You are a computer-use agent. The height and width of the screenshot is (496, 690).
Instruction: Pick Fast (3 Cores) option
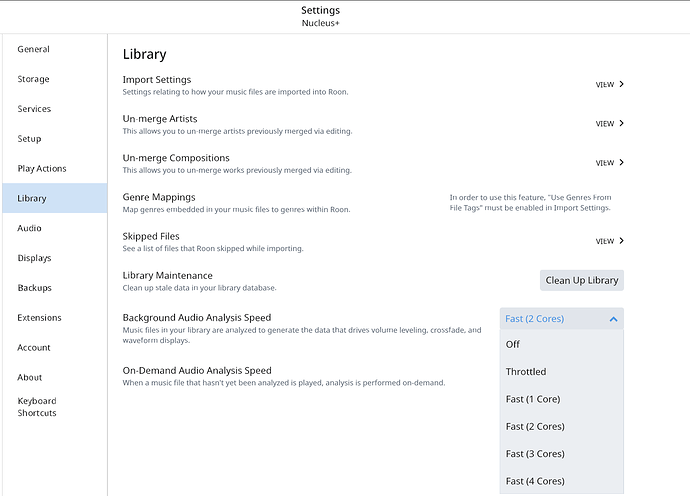tap(562, 454)
